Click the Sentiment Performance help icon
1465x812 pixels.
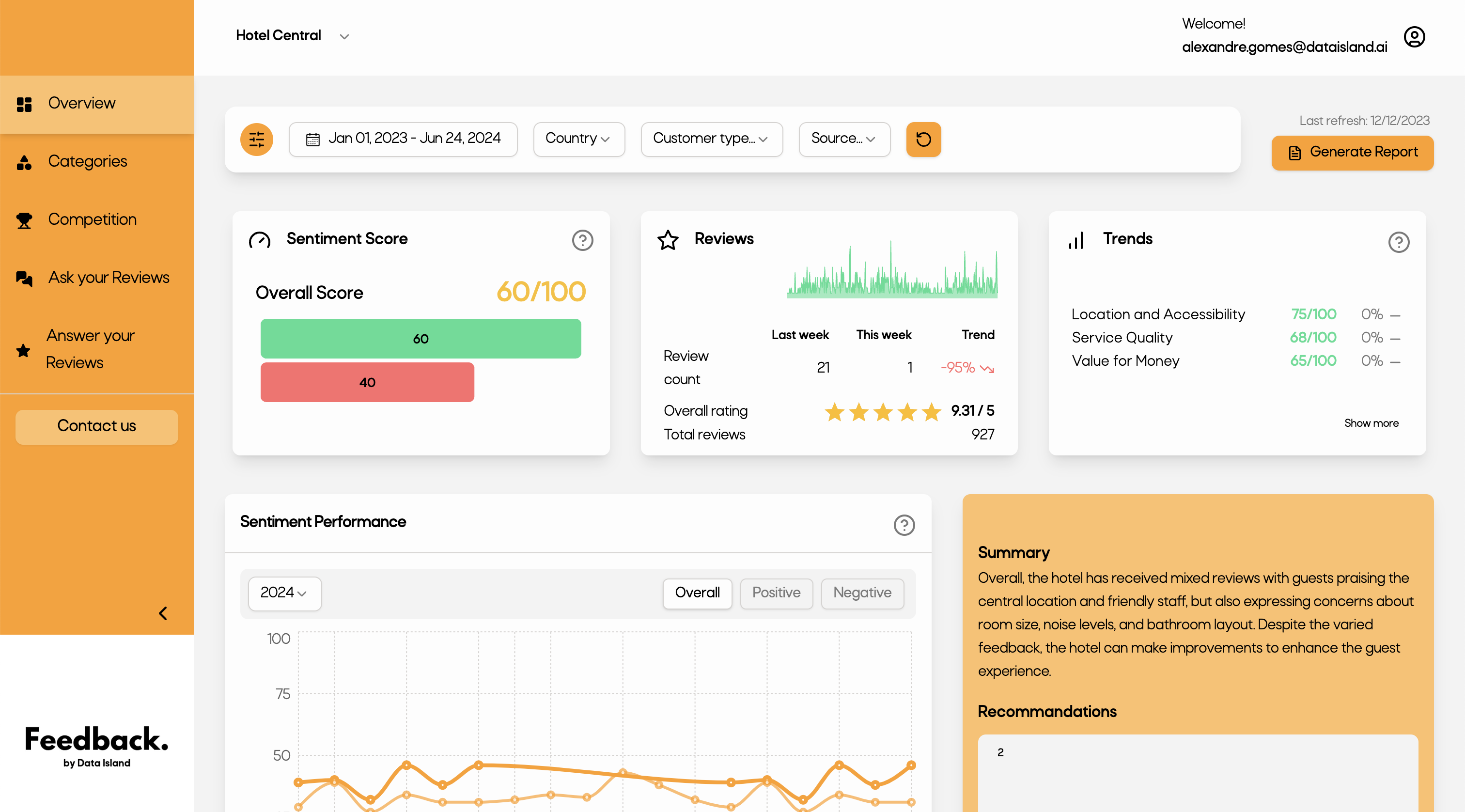point(904,525)
